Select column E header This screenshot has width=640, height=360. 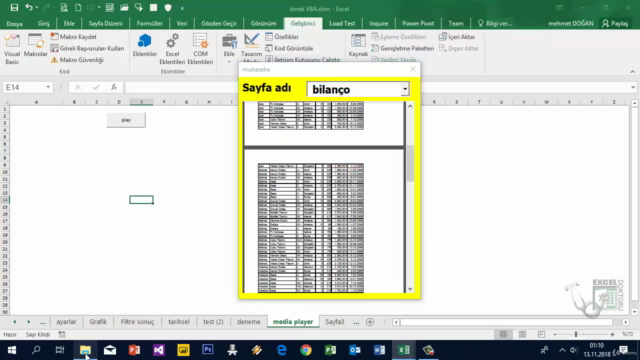click(141, 102)
